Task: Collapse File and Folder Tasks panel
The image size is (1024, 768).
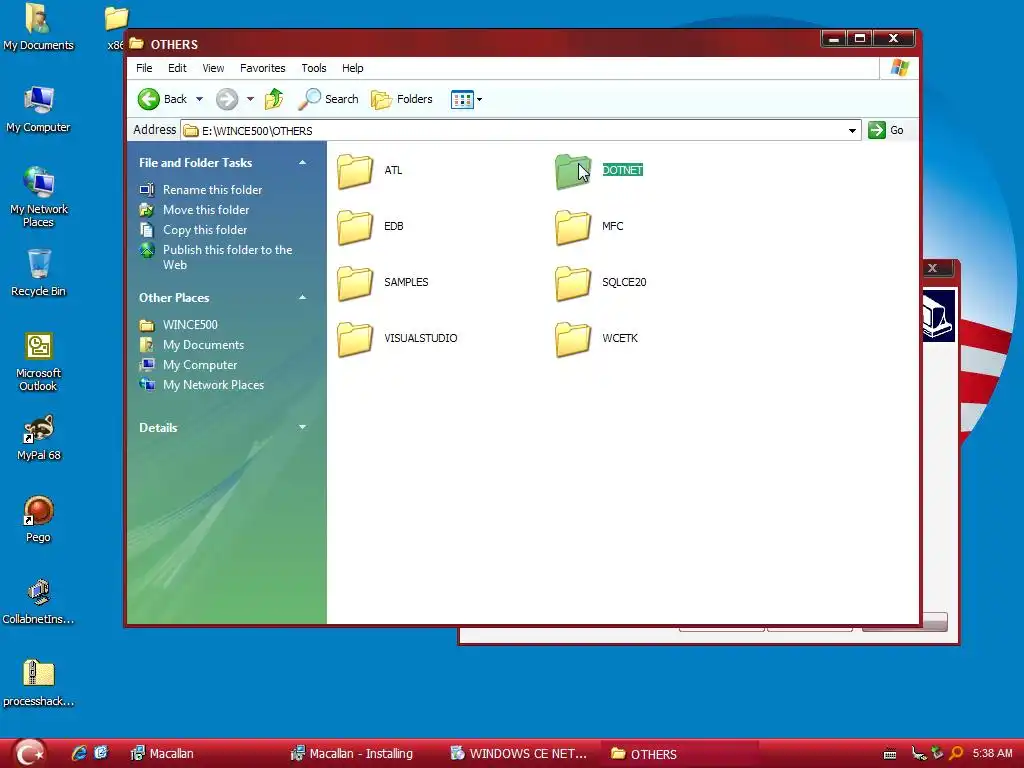Action: (302, 163)
